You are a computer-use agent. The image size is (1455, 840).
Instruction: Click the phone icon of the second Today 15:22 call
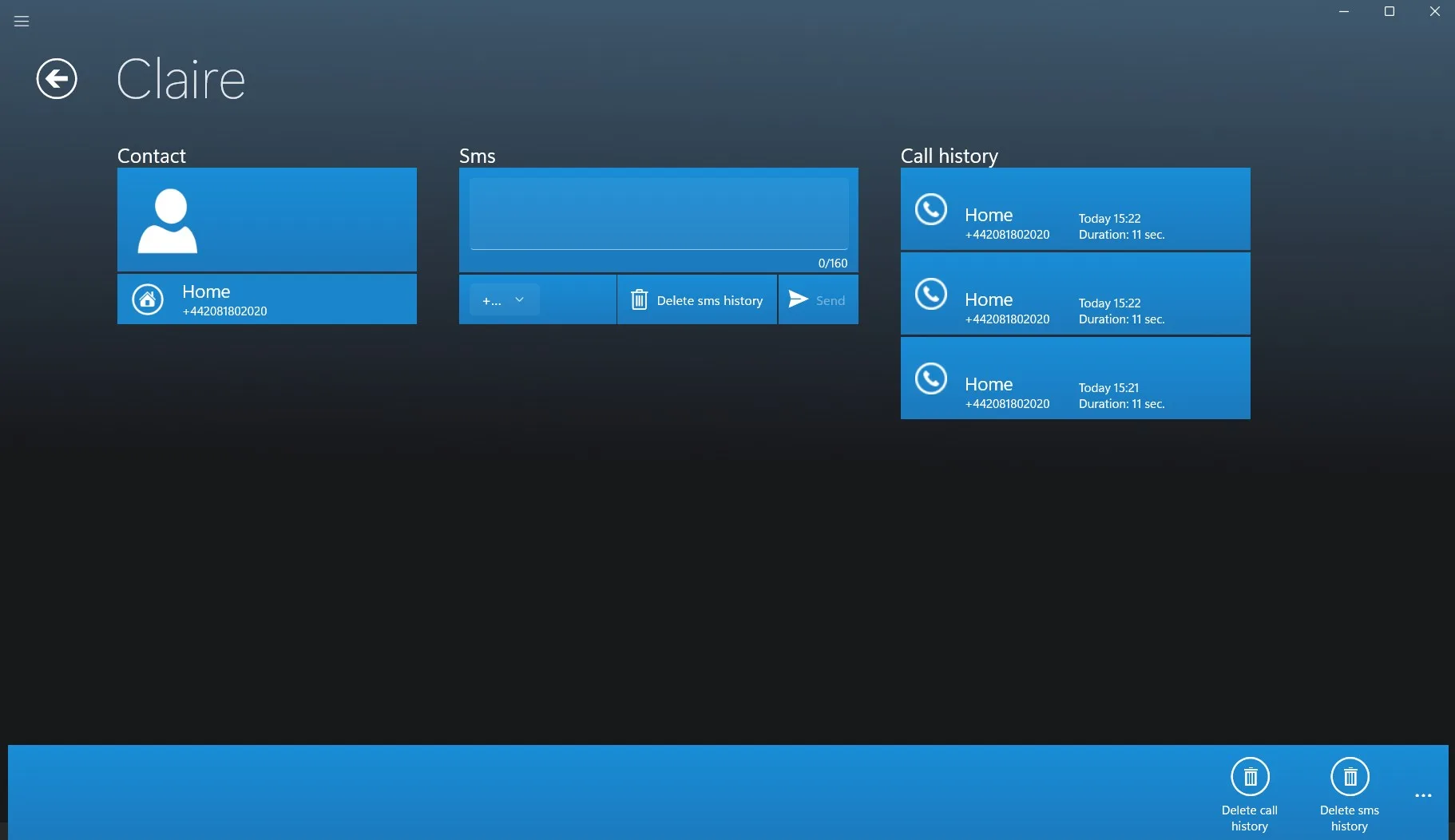point(931,294)
